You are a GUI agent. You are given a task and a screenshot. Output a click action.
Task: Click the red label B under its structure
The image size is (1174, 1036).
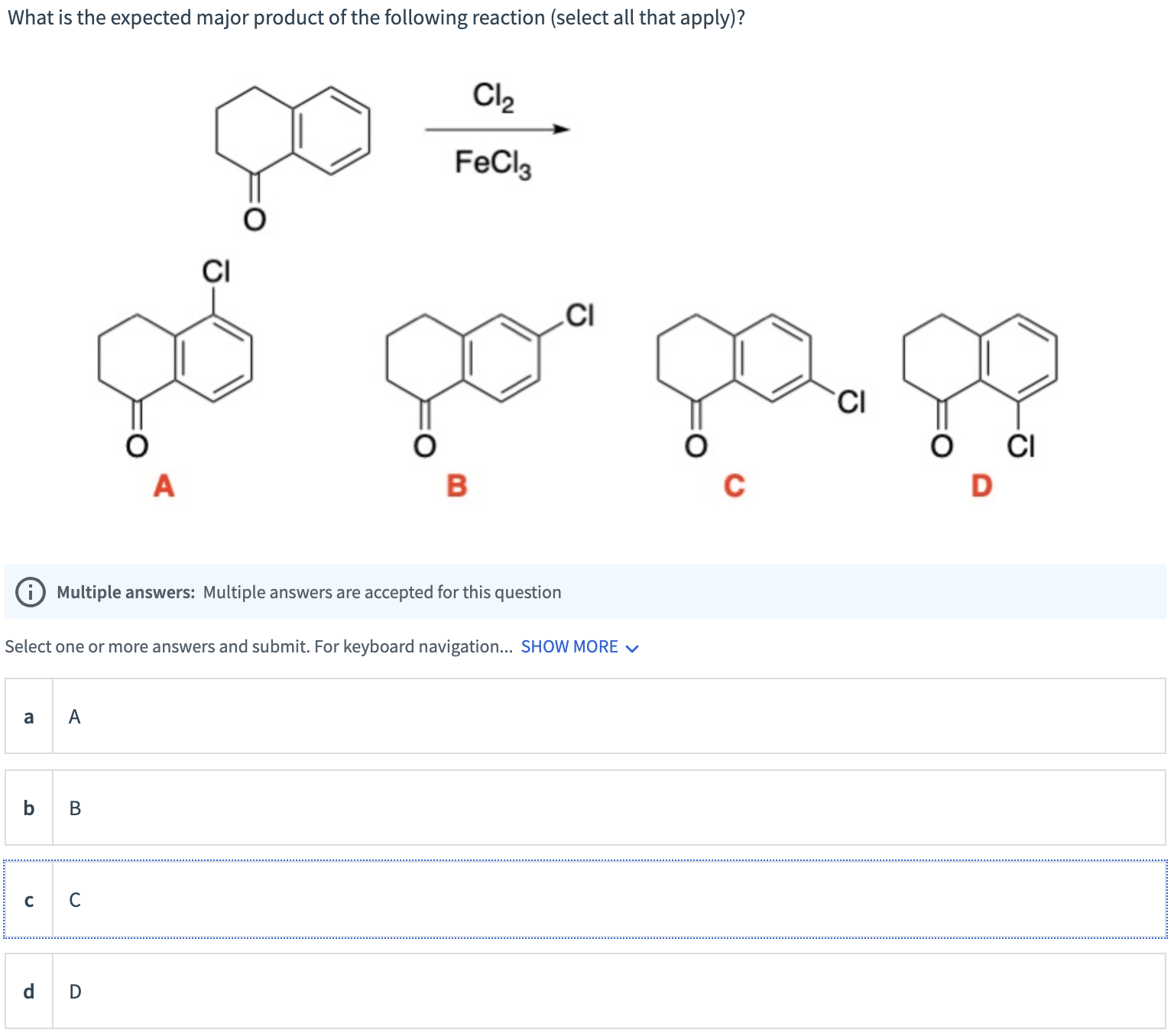[456, 485]
